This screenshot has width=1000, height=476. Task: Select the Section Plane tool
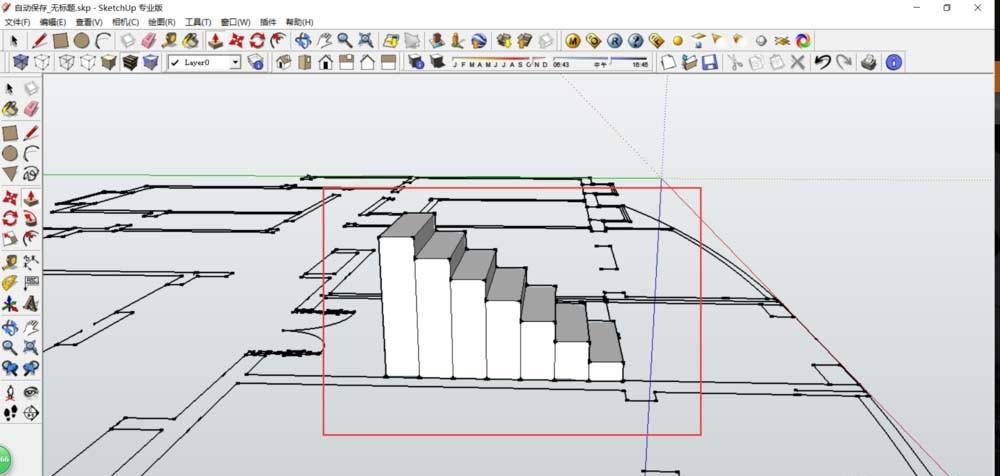coord(31,413)
